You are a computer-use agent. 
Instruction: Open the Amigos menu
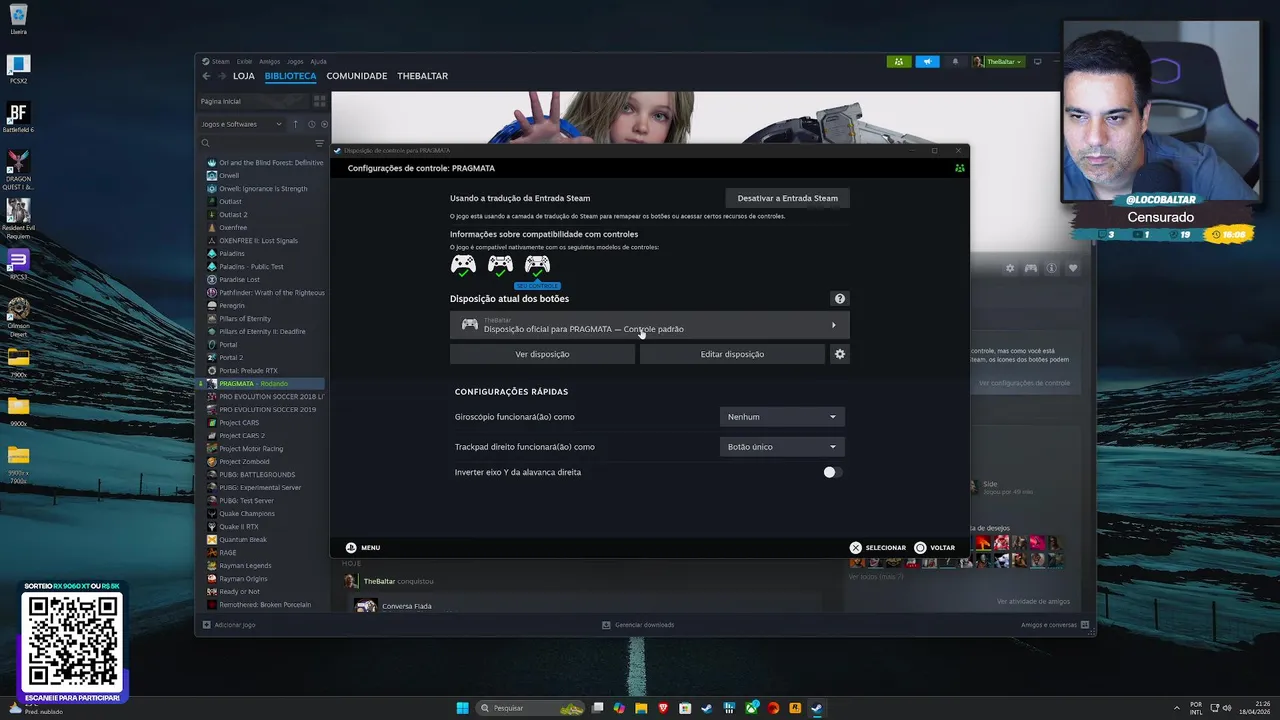click(270, 62)
